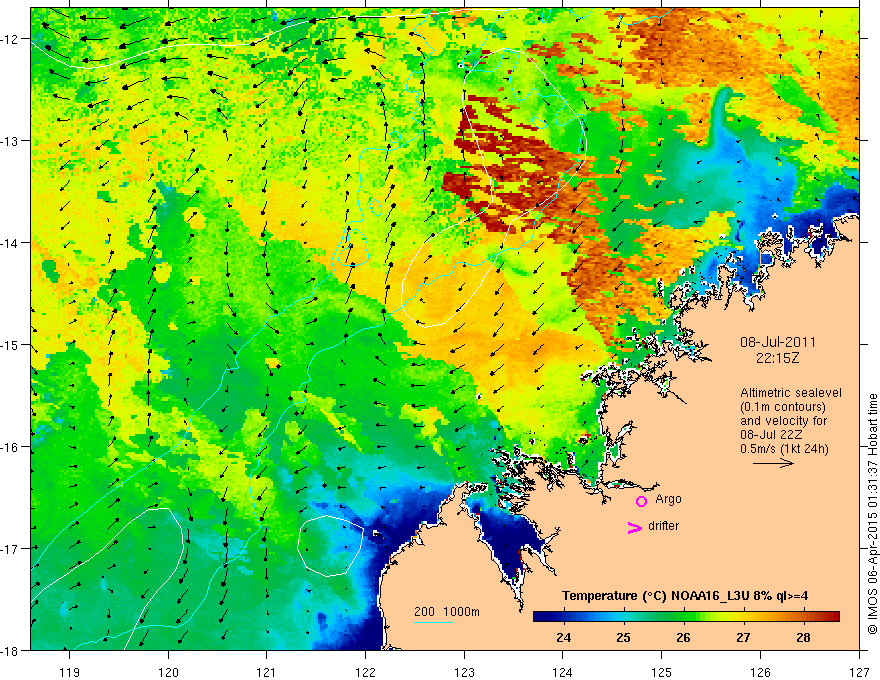Click the 119 longitude axis label
Viewport: 880px width, 680px height.
(70, 672)
